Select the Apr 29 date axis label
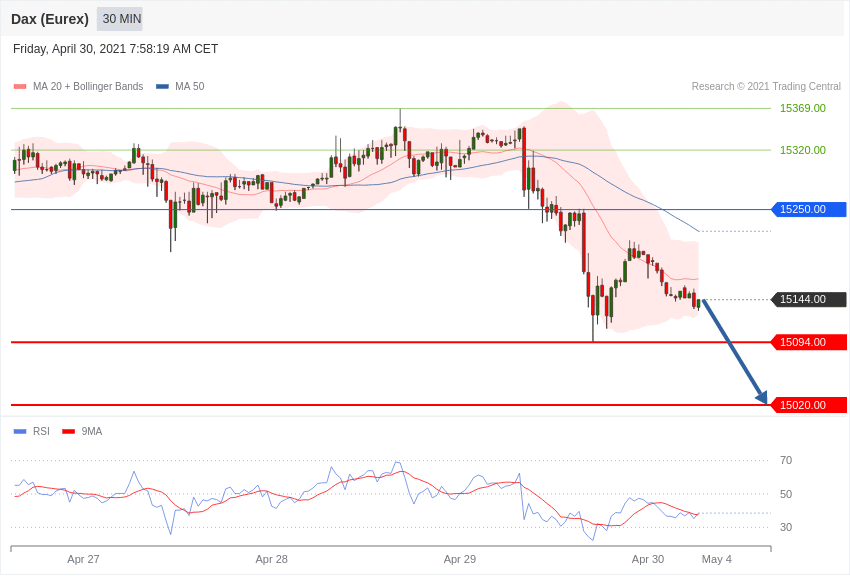Image resolution: width=850 pixels, height=576 pixels. point(460,559)
